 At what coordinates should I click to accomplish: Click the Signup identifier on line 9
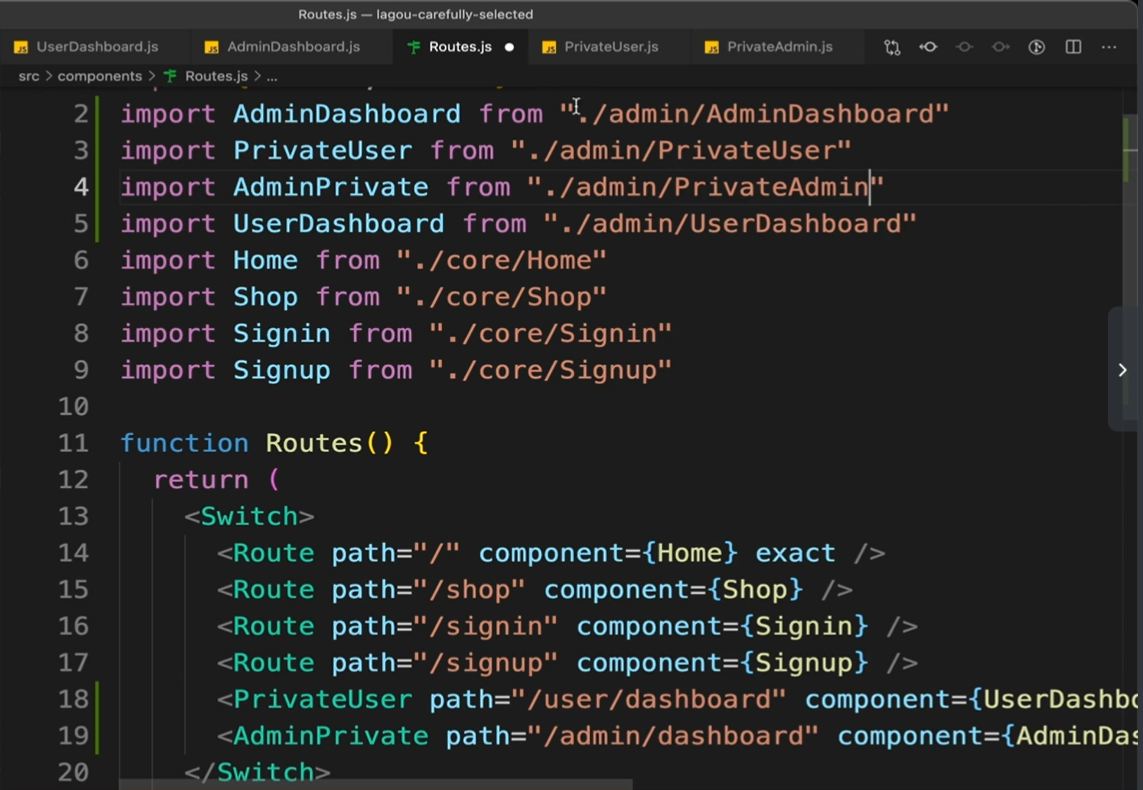282,370
